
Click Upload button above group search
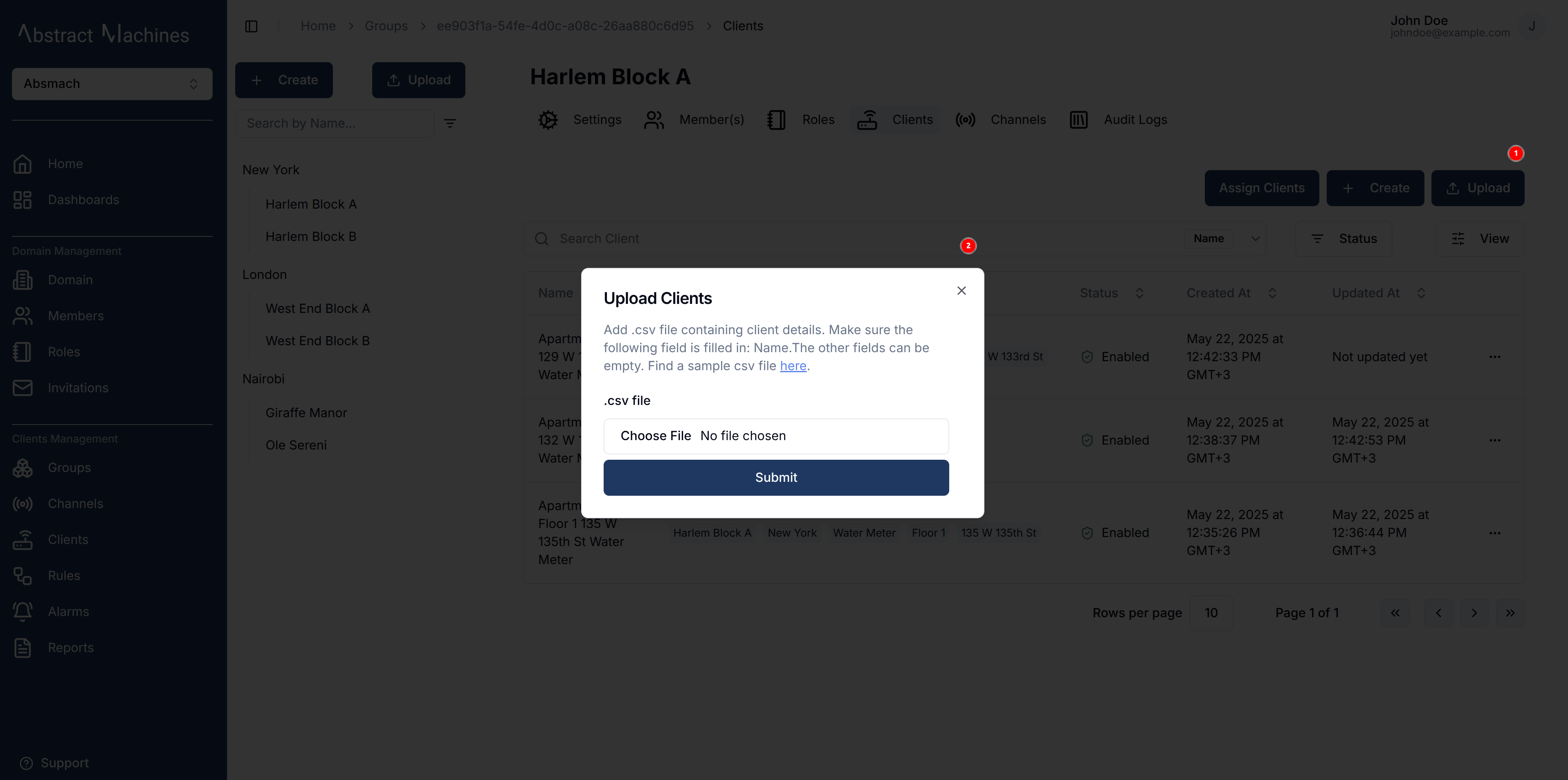pyautogui.click(x=419, y=81)
